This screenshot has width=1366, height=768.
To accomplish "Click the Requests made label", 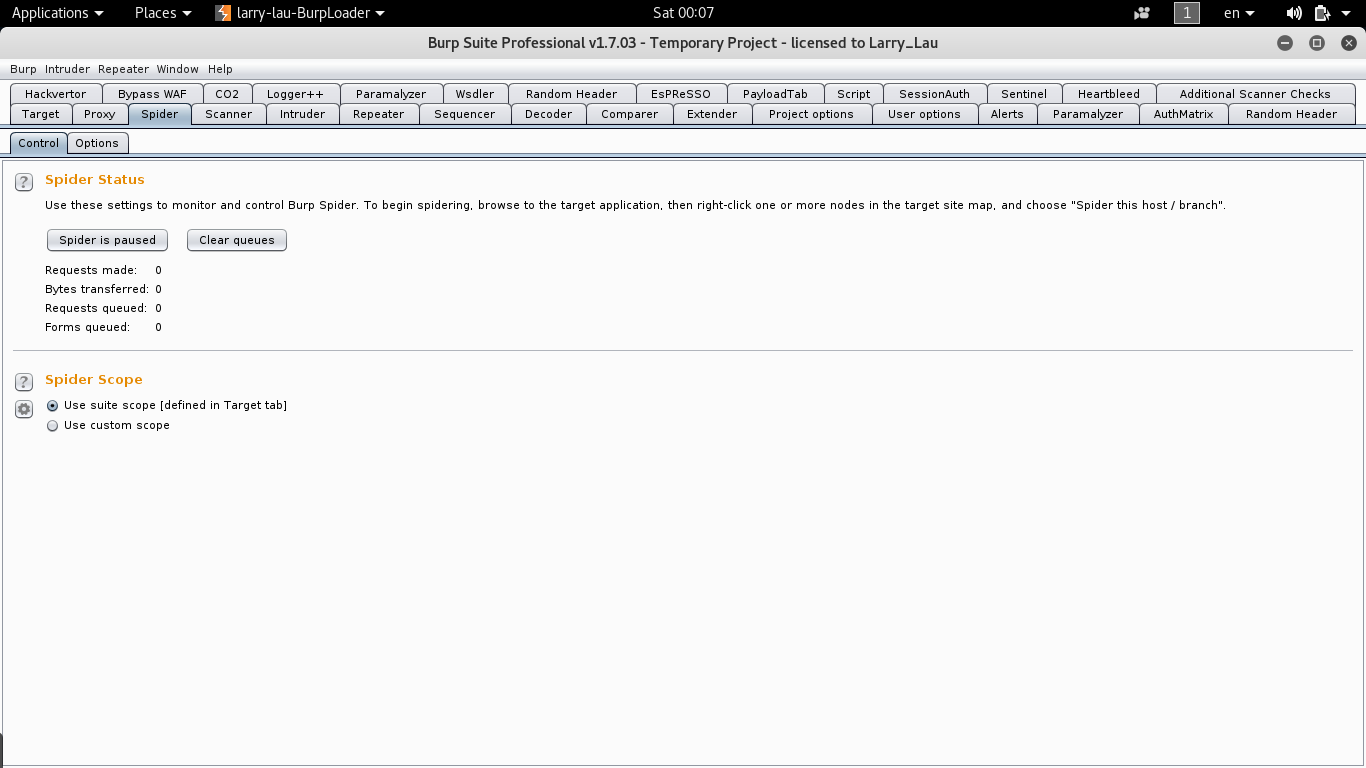I will tap(91, 270).
